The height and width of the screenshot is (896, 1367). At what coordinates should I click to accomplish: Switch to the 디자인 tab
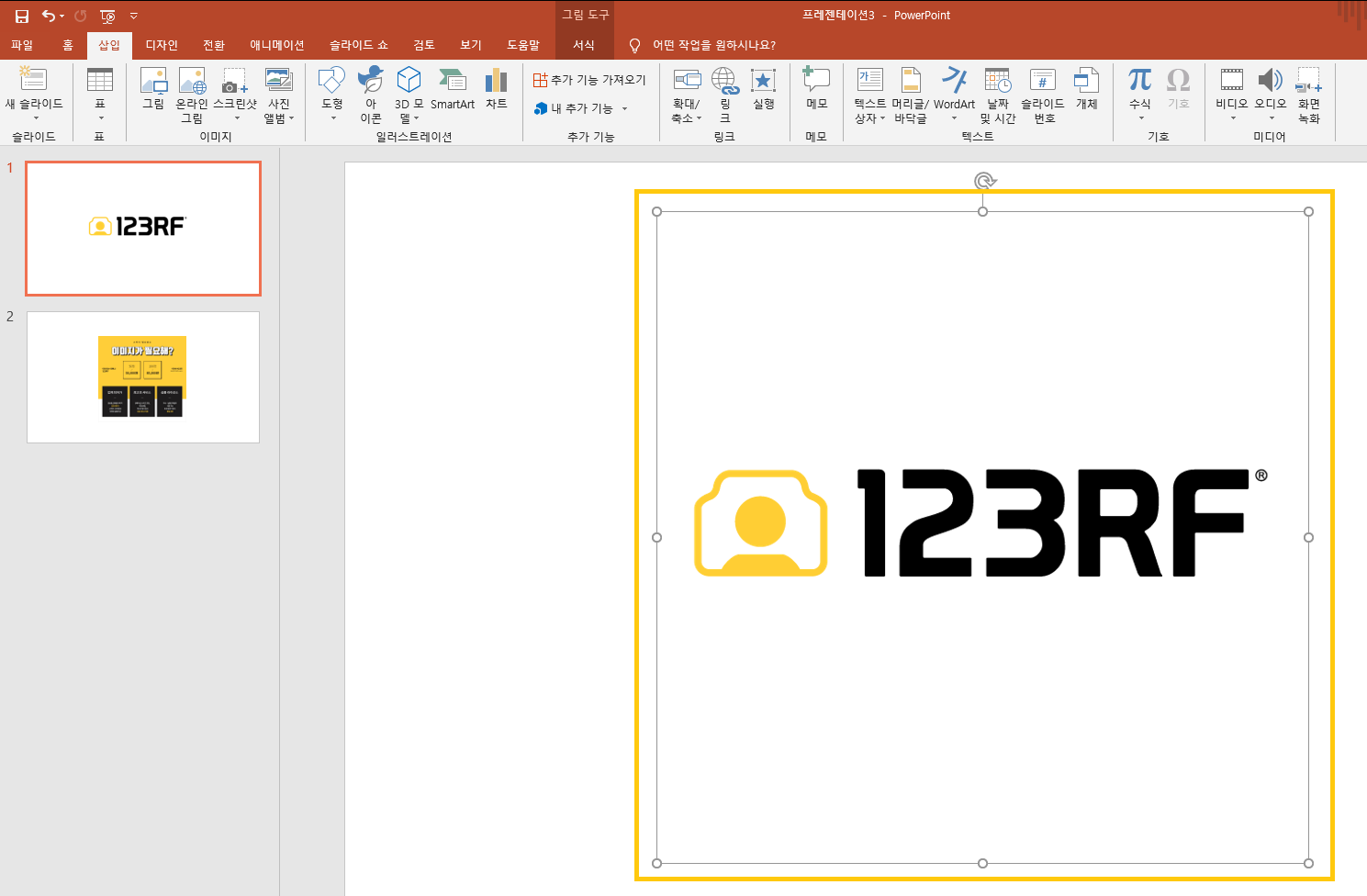[x=162, y=45]
